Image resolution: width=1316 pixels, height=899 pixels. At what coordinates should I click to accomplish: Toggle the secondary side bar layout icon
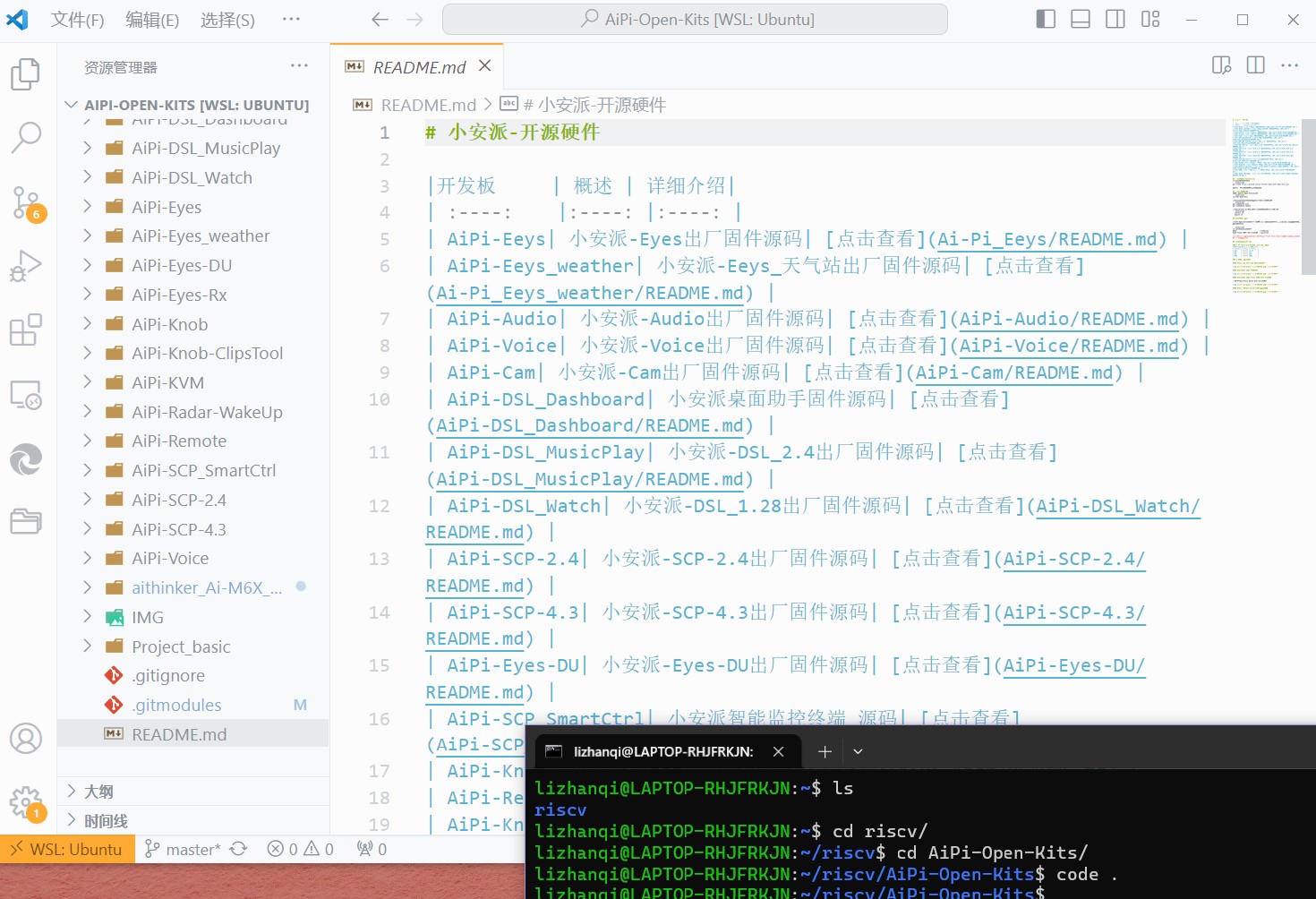click(1115, 19)
